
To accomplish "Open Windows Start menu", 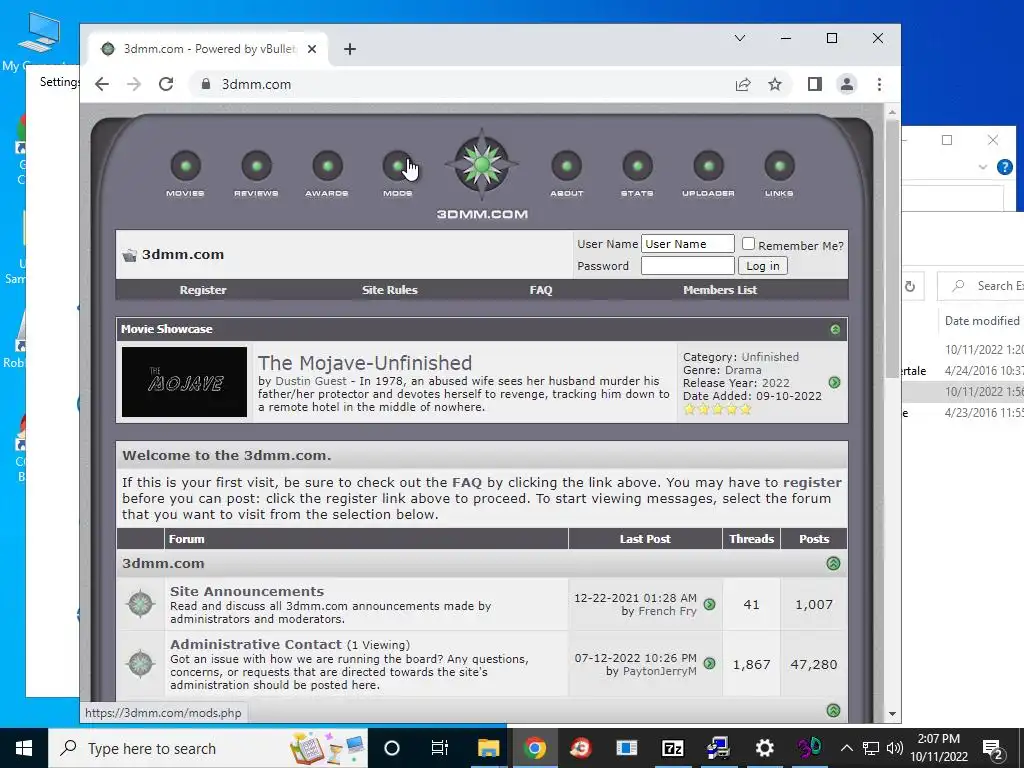I will pyautogui.click(x=24, y=748).
